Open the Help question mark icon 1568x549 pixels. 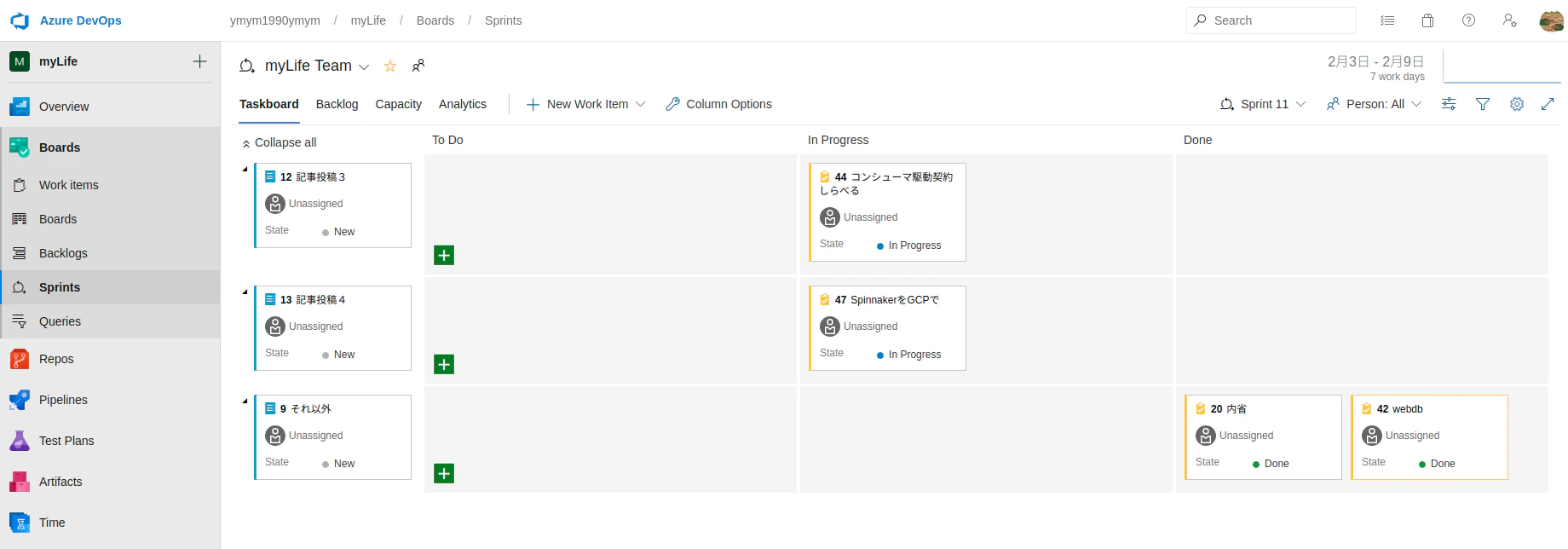click(1468, 20)
